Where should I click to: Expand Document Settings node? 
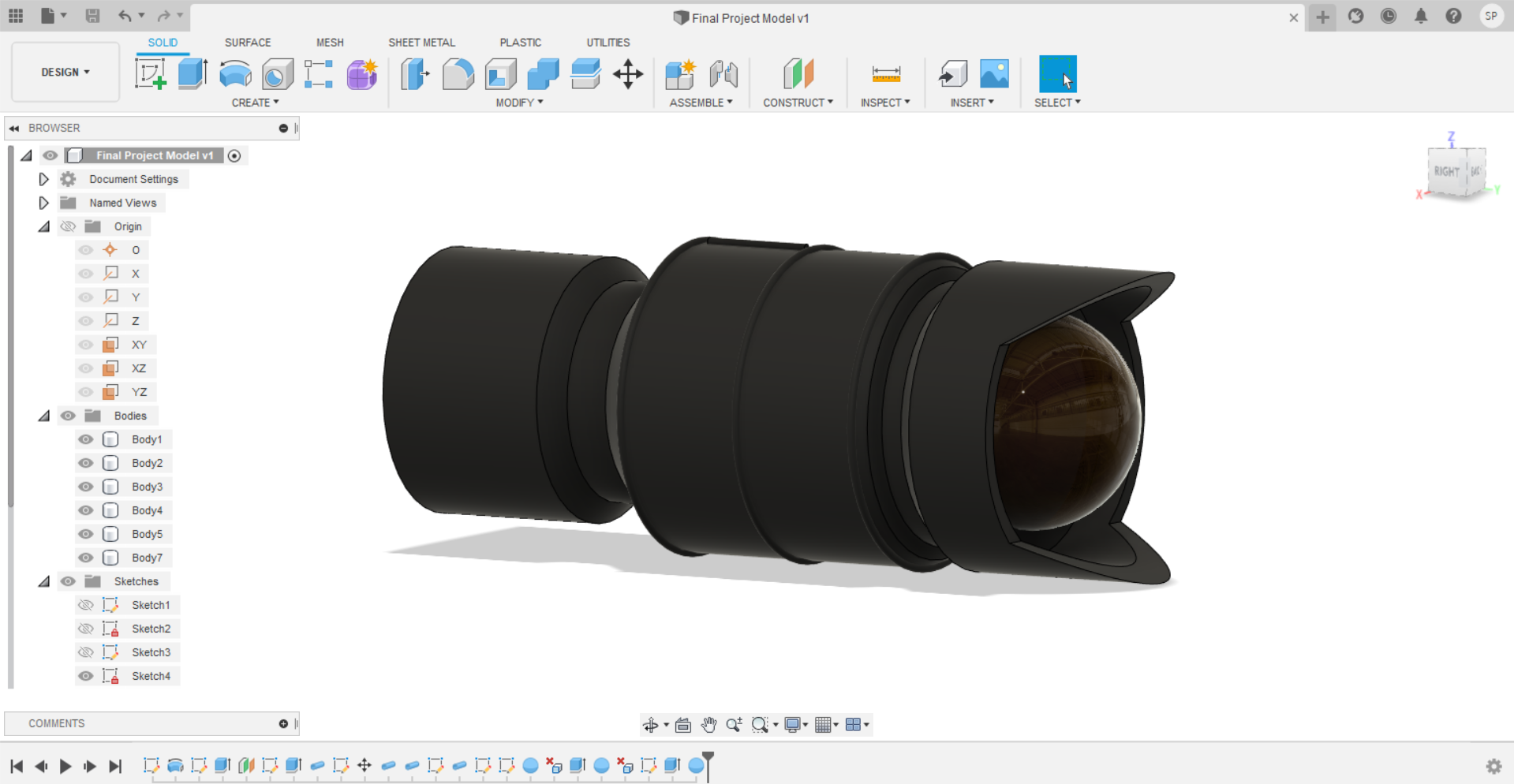pyautogui.click(x=44, y=179)
